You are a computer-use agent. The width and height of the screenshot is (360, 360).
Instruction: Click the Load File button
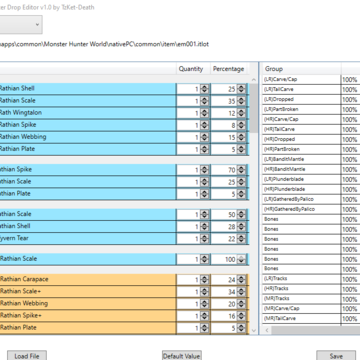click(x=27, y=355)
